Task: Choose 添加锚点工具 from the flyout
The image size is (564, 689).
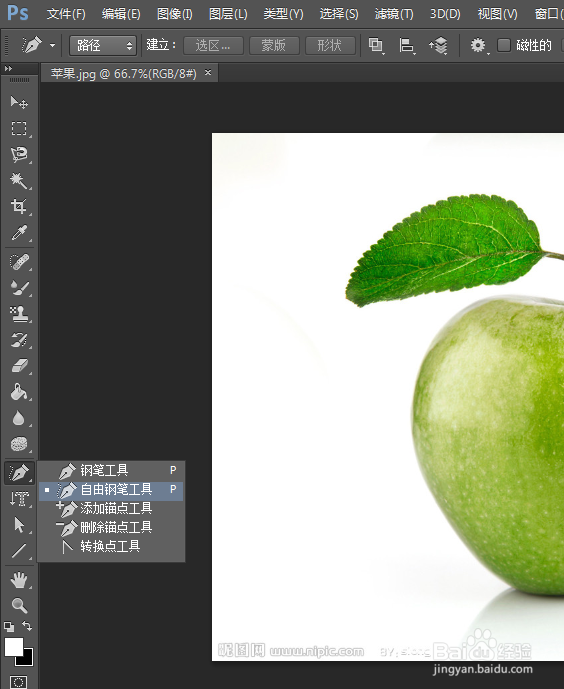Action: click(x=111, y=508)
